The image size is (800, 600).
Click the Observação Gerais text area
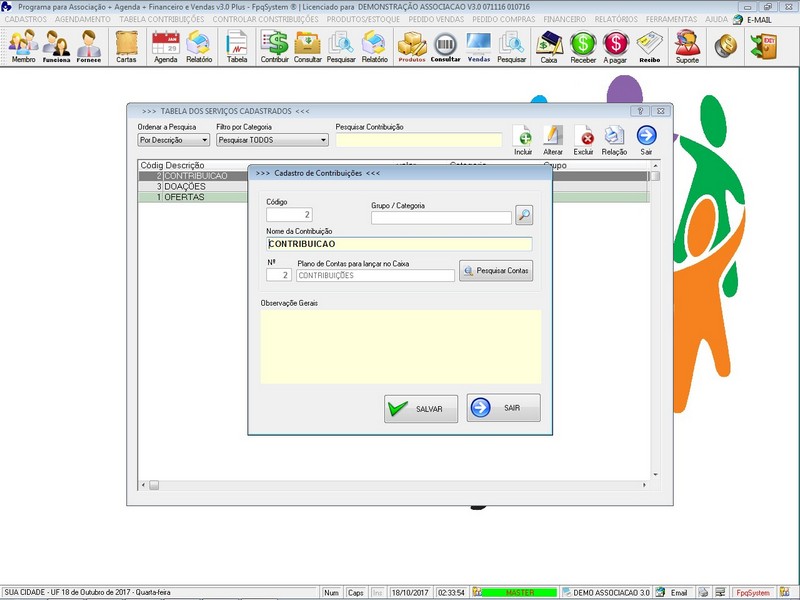coord(401,346)
